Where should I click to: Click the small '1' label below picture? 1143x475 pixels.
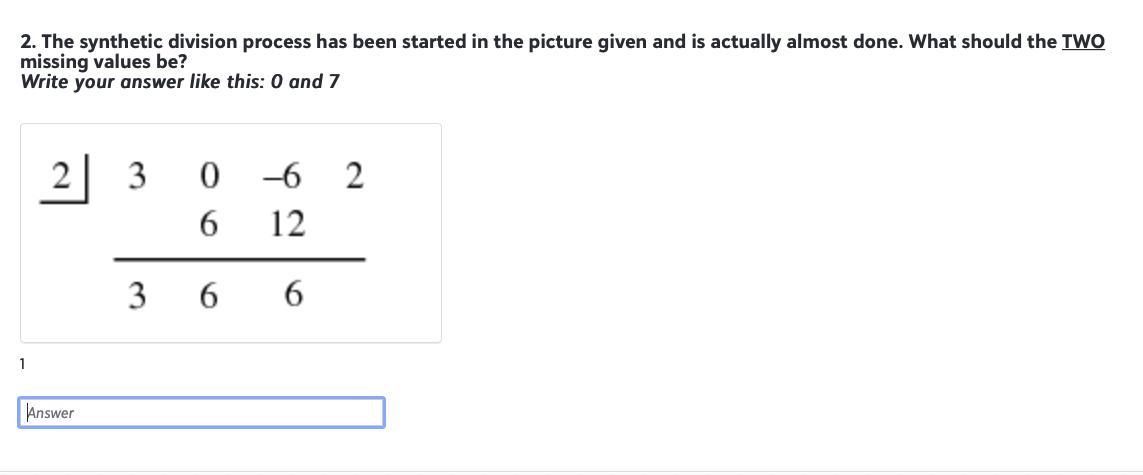[23, 364]
